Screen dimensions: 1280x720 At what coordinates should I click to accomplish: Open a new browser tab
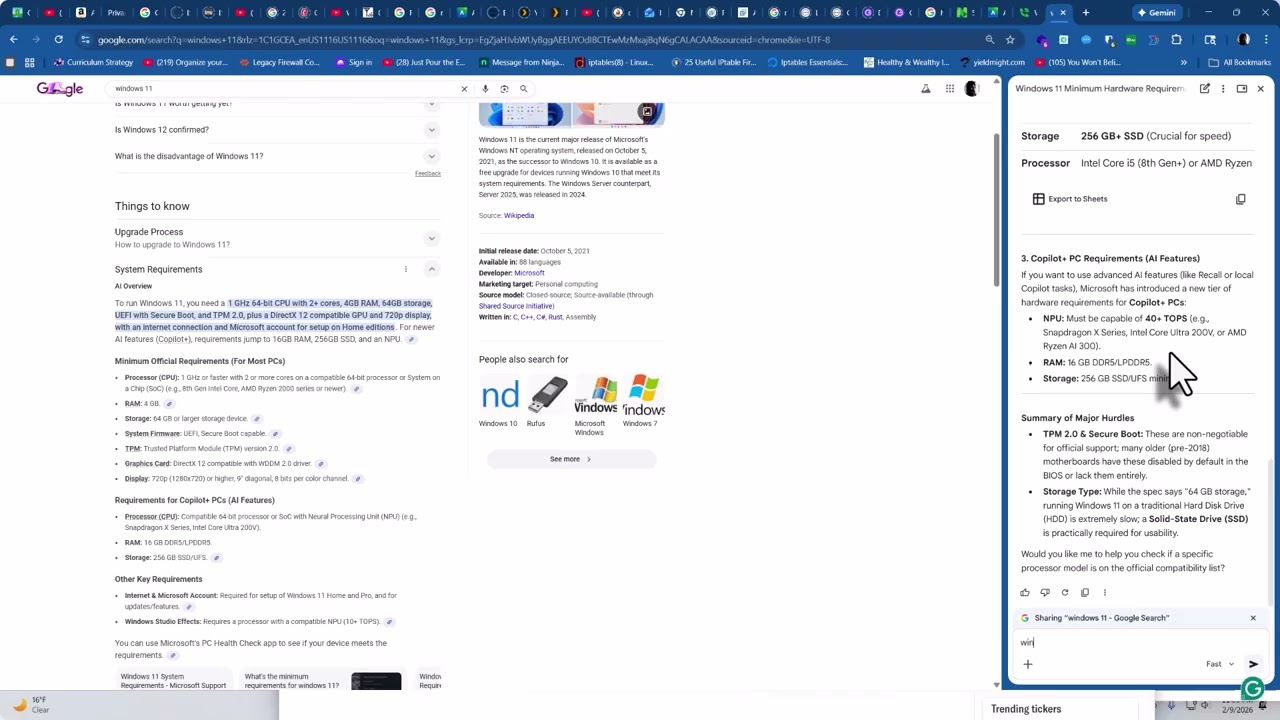pyautogui.click(x=1086, y=13)
